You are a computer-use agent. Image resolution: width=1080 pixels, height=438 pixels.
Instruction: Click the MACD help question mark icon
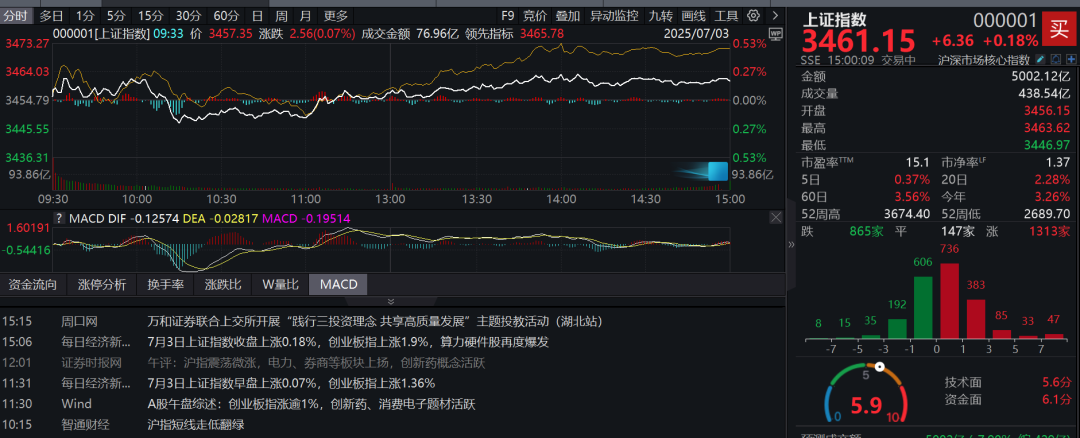[x=58, y=218]
